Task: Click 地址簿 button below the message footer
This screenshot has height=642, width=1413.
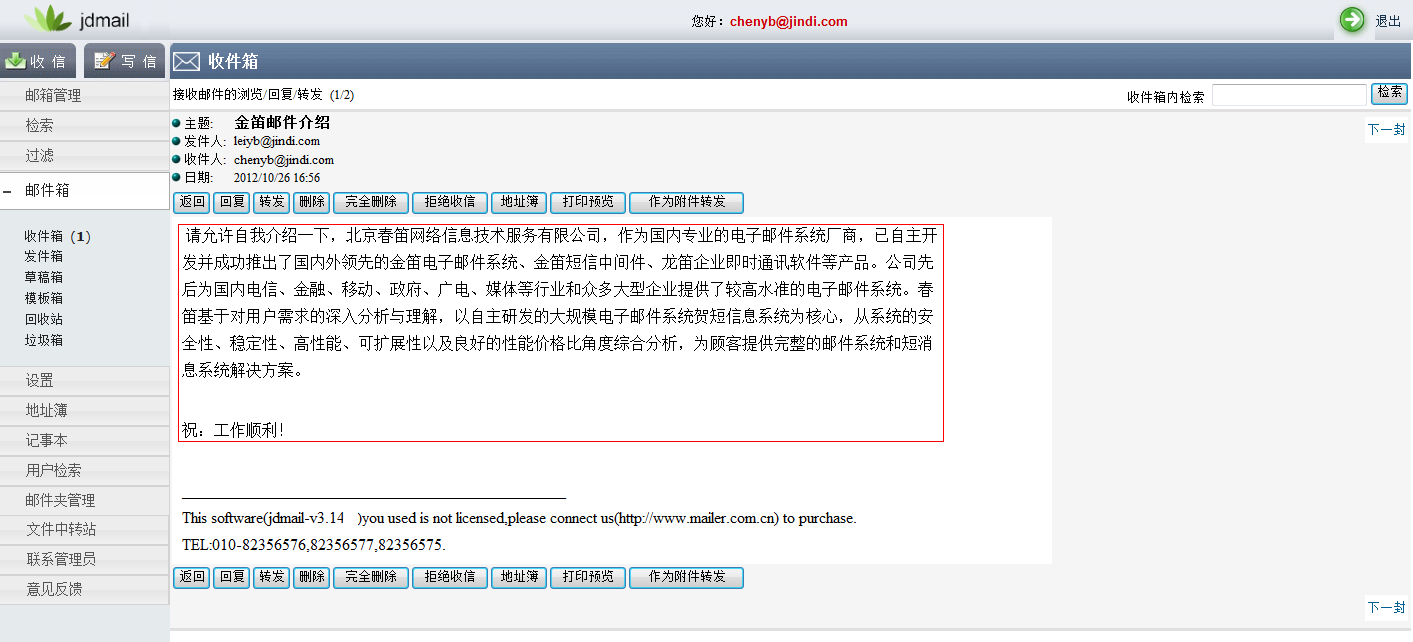Action: click(519, 578)
